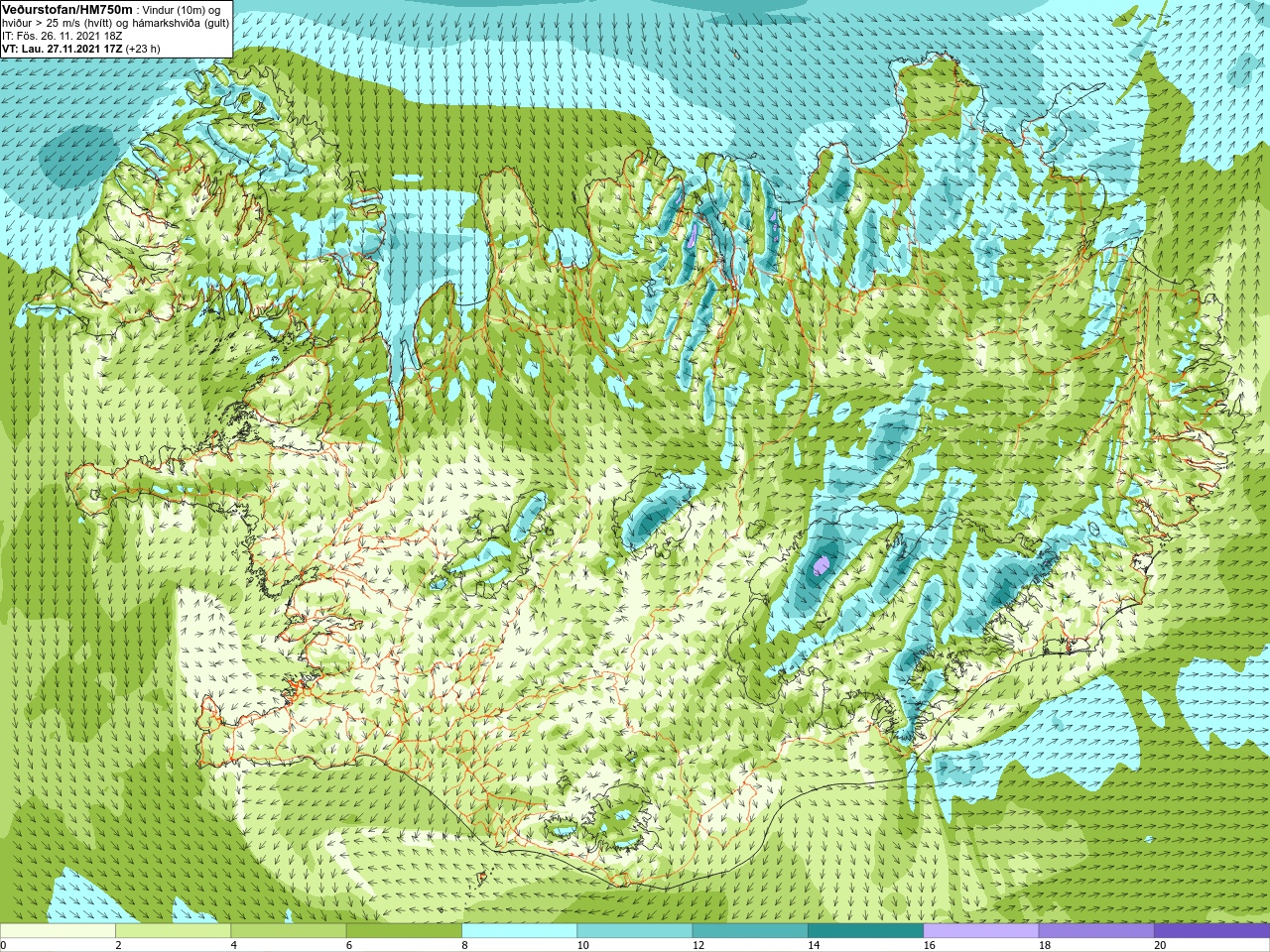1270x952 pixels.
Task: Click the pale yellow 0–2 m/s legend swatch
Action: click(x=58, y=931)
